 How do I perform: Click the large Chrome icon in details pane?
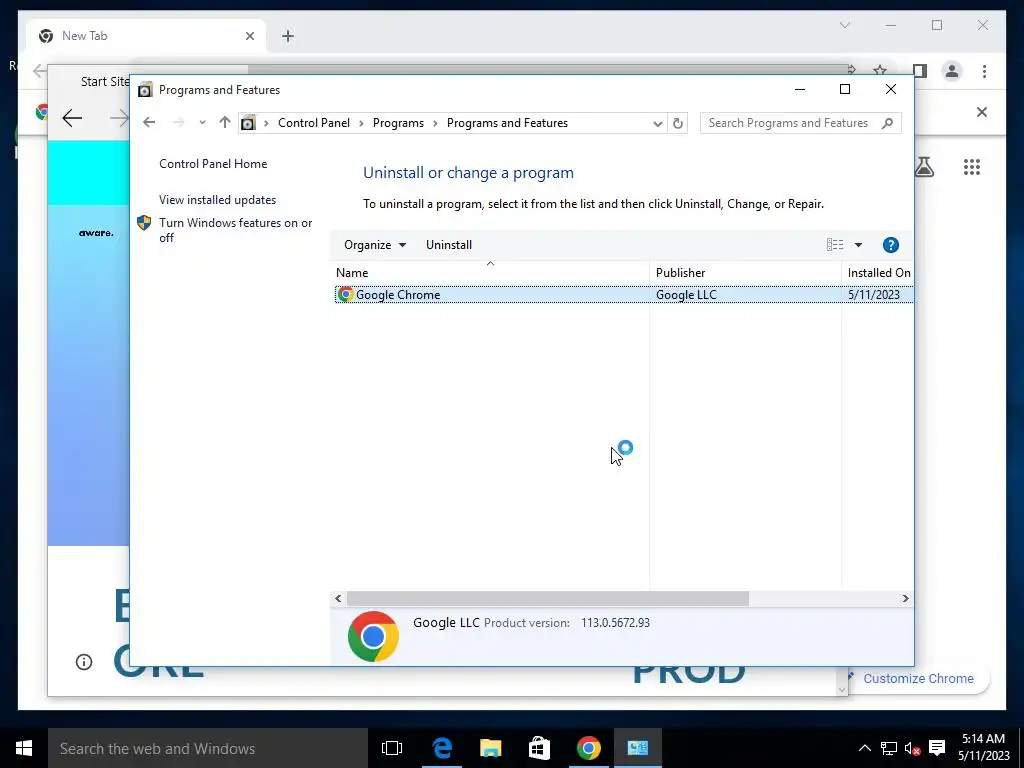pyautogui.click(x=373, y=637)
